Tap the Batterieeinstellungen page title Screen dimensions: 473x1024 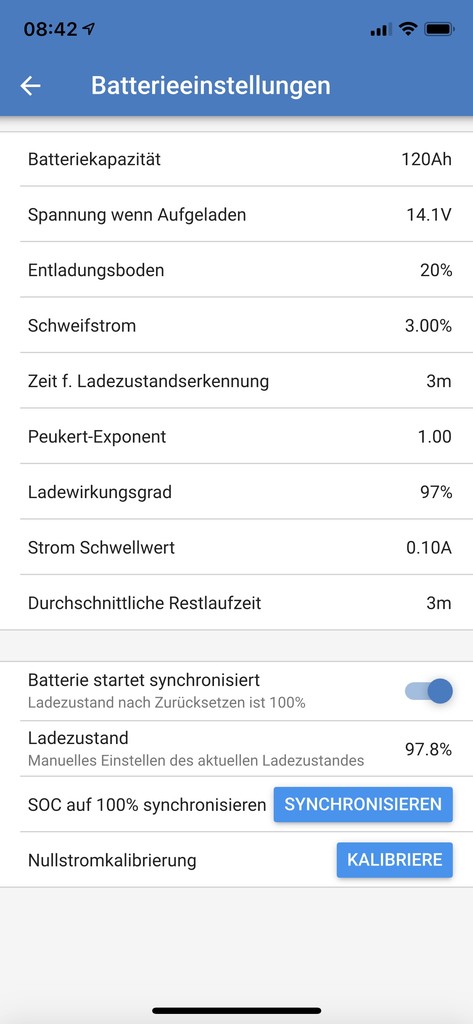[210, 86]
